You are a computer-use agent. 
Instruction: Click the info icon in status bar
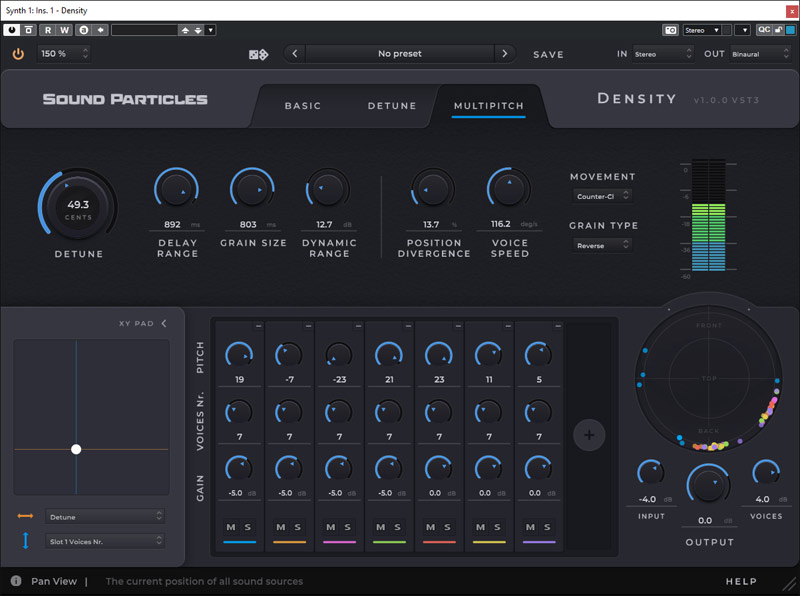click(17, 581)
